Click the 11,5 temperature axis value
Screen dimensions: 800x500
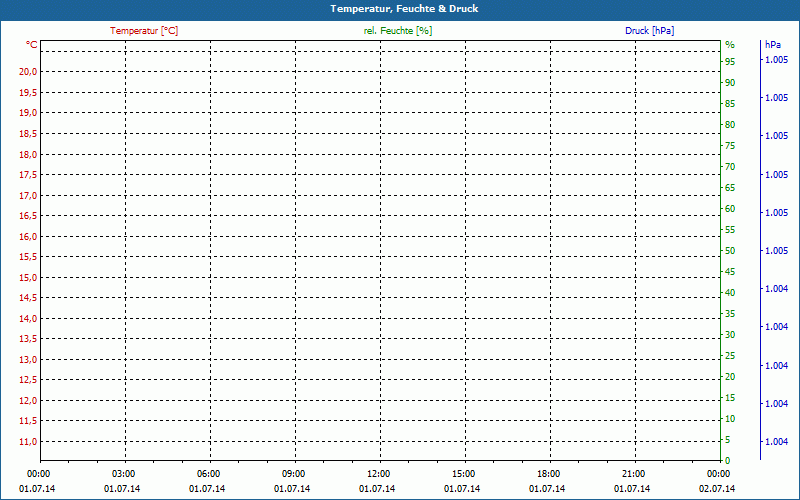(28, 421)
